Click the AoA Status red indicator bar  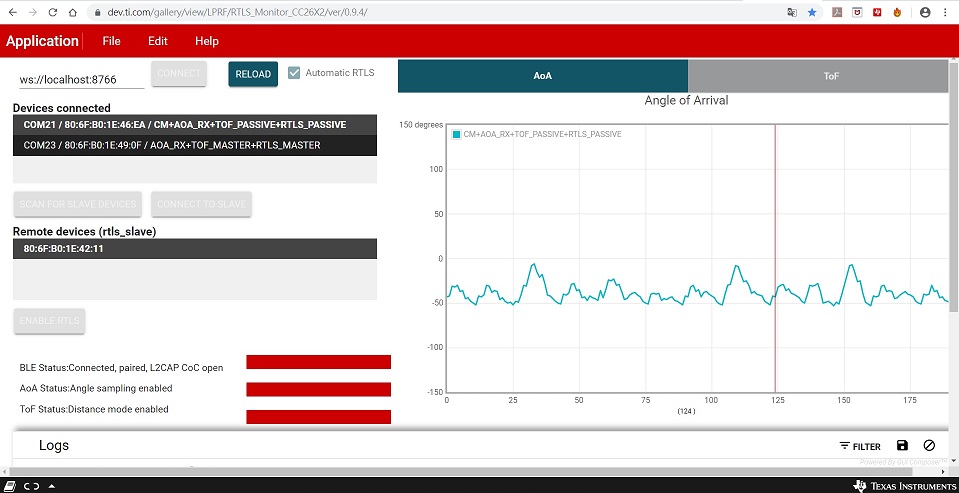click(x=318, y=389)
